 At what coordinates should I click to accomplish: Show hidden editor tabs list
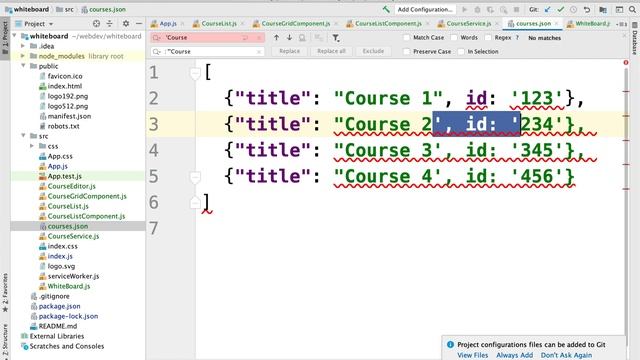pos(622,24)
